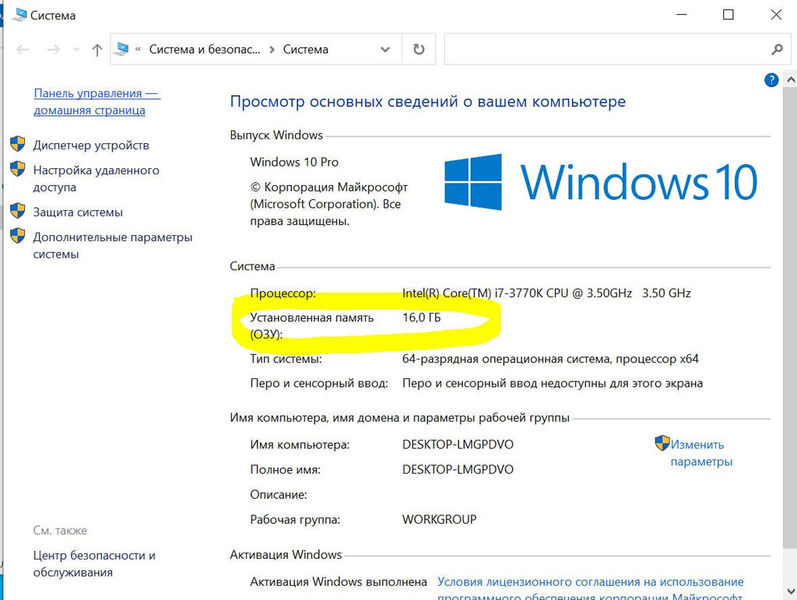Screen dimensions: 797x600
Task: Open 'Панель управления — домашняя страница' link
Action: pos(97,102)
